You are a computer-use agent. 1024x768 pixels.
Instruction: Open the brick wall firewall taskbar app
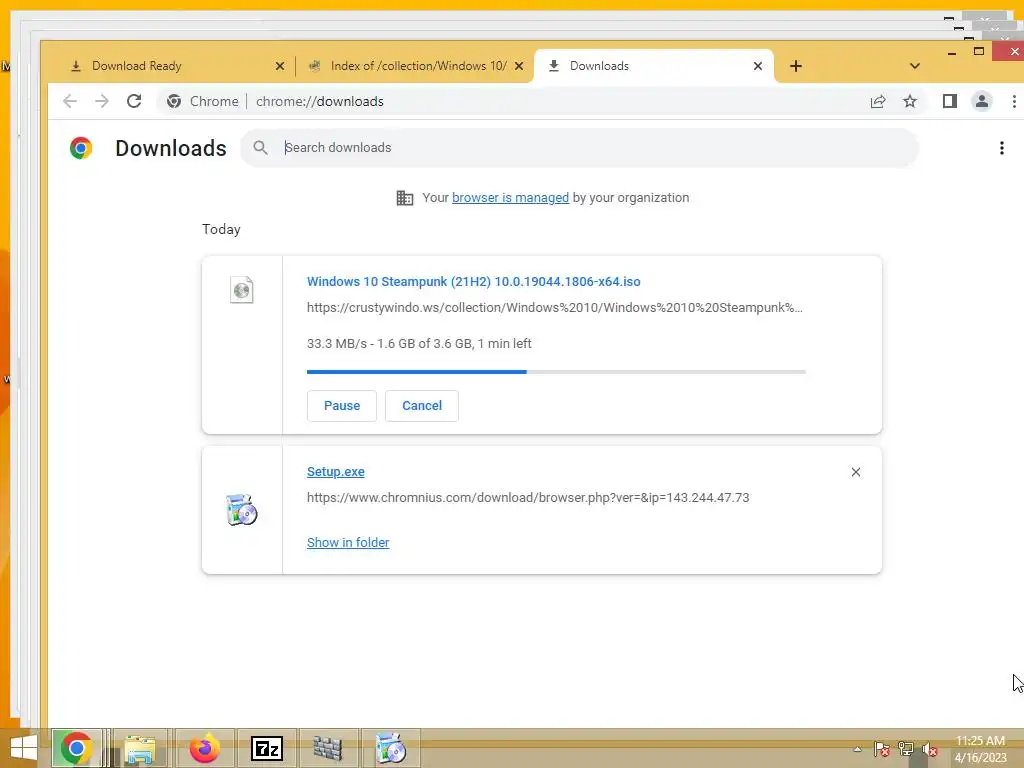[x=328, y=748]
